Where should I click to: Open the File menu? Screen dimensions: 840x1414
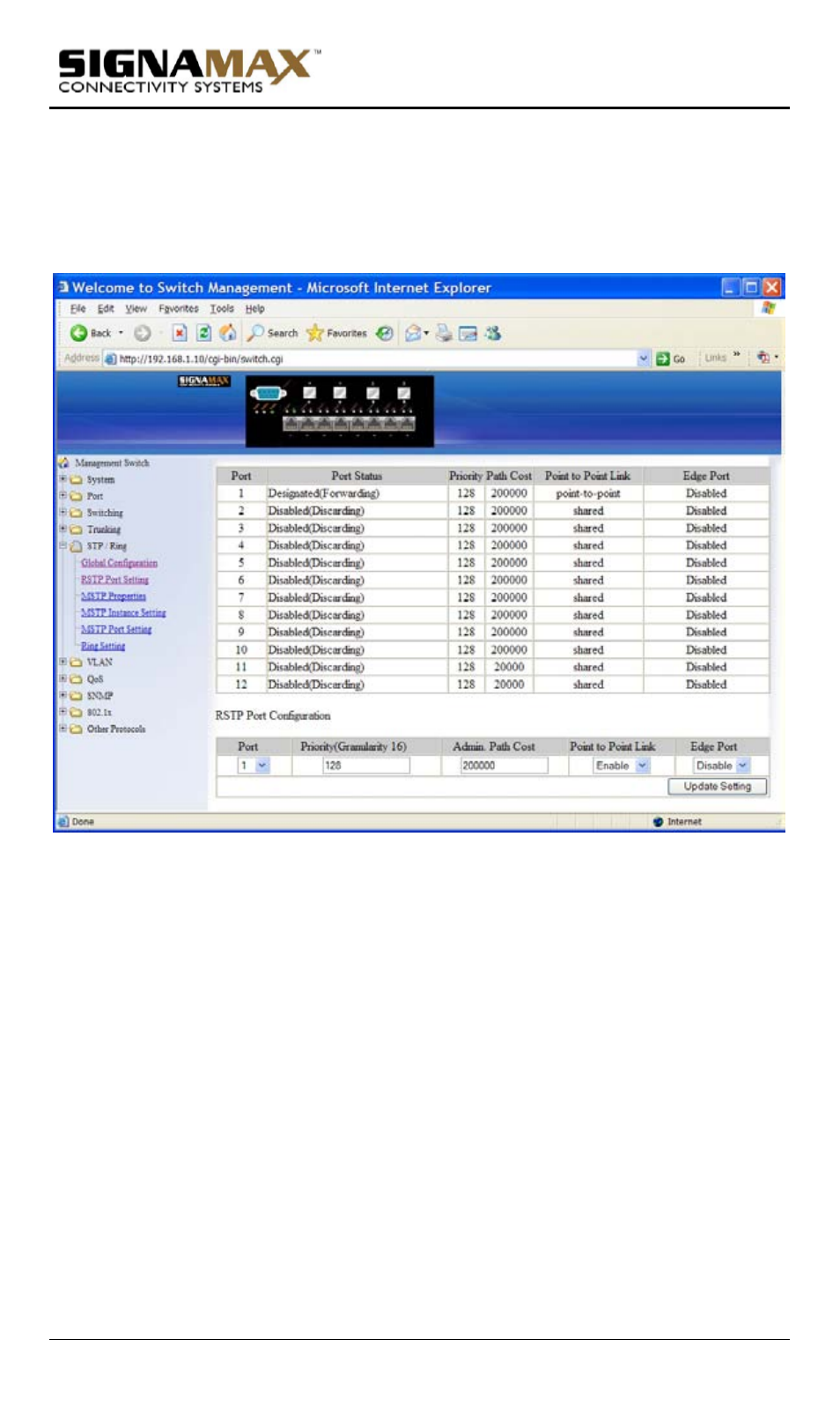point(77,308)
